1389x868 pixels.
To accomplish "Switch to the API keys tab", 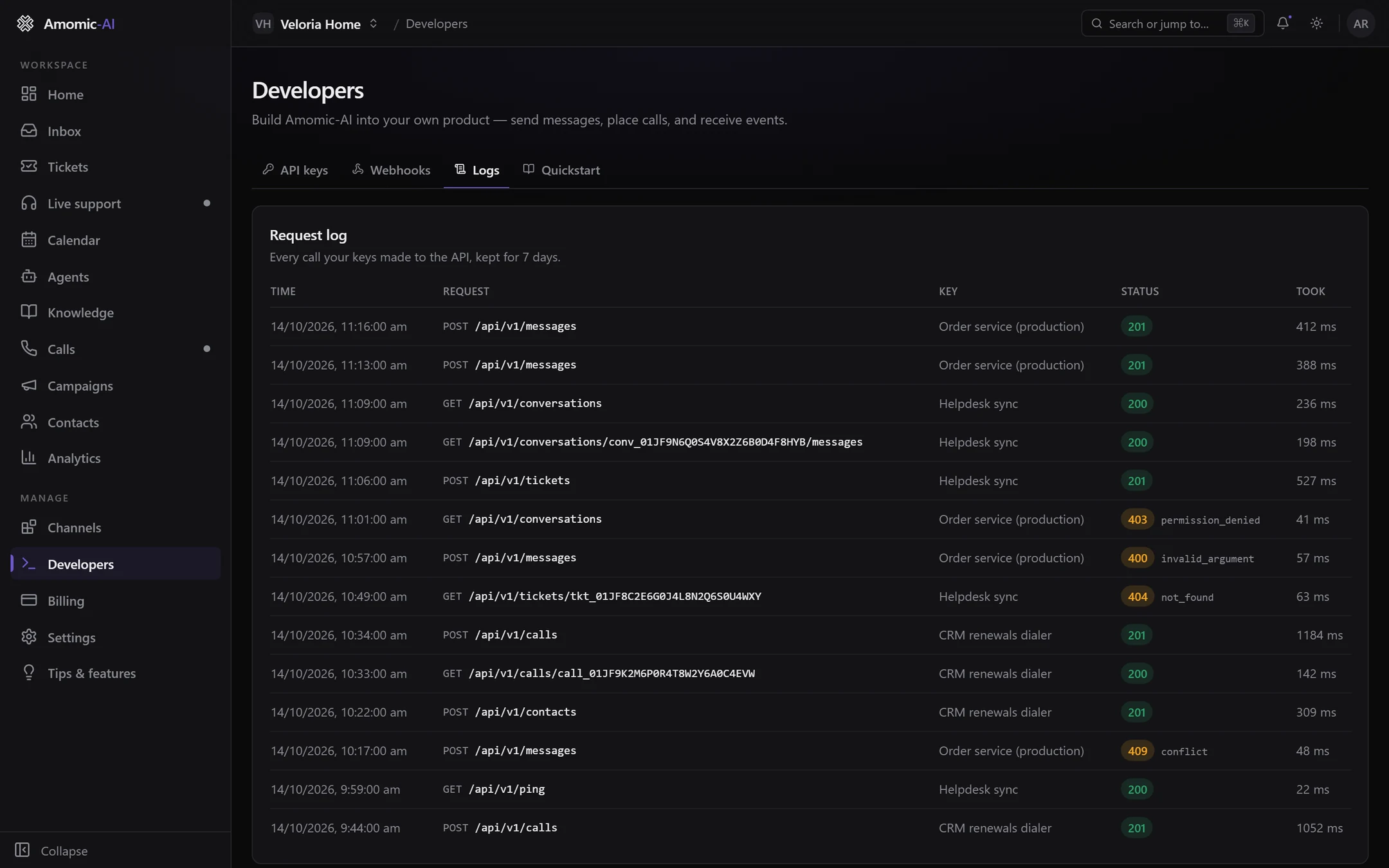I will (x=295, y=170).
